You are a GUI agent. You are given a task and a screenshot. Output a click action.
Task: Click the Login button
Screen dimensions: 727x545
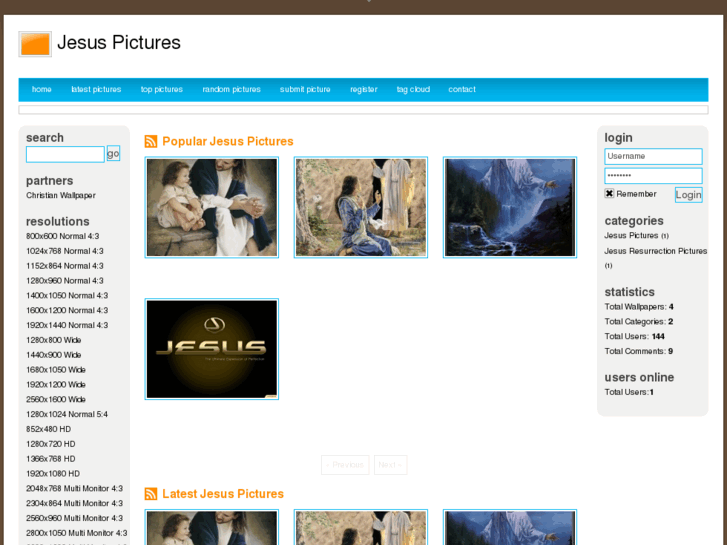tap(689, 195)
